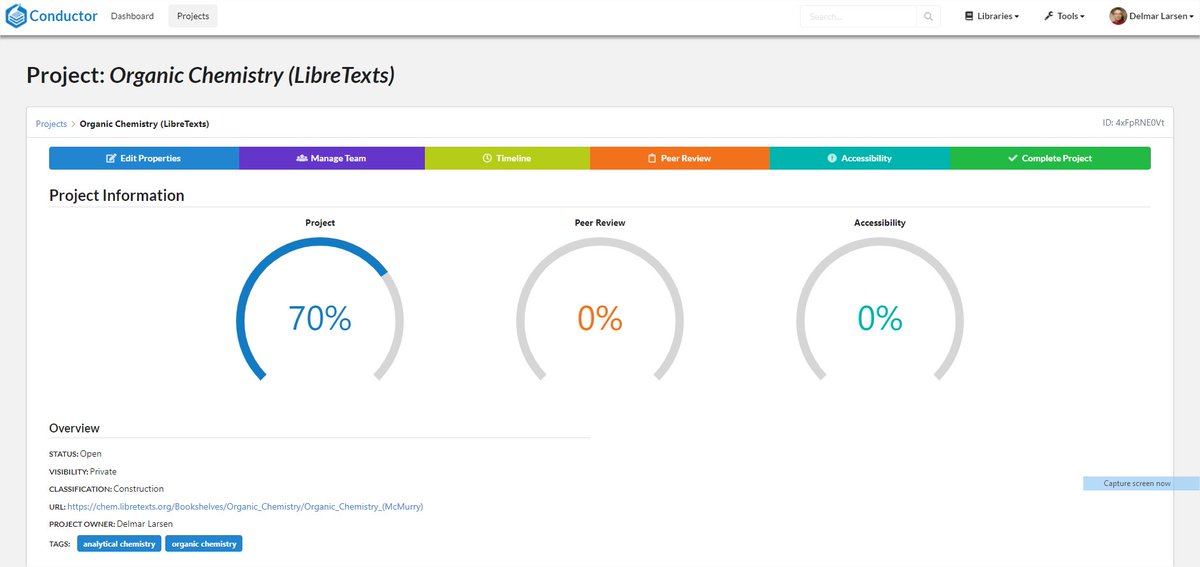Open the project Timeline button
The width and height of the screenshot is (1200, 567).
(x=507, y=158)
